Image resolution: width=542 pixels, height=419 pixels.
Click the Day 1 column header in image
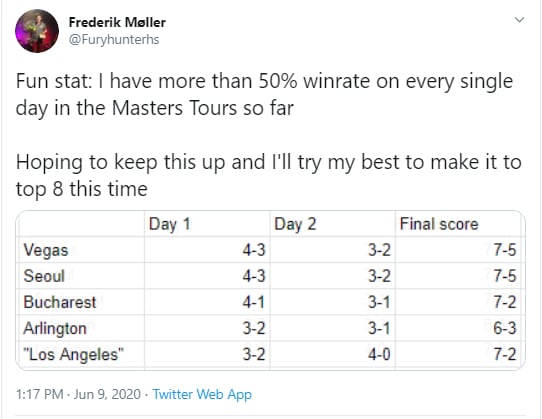point(169,224)
